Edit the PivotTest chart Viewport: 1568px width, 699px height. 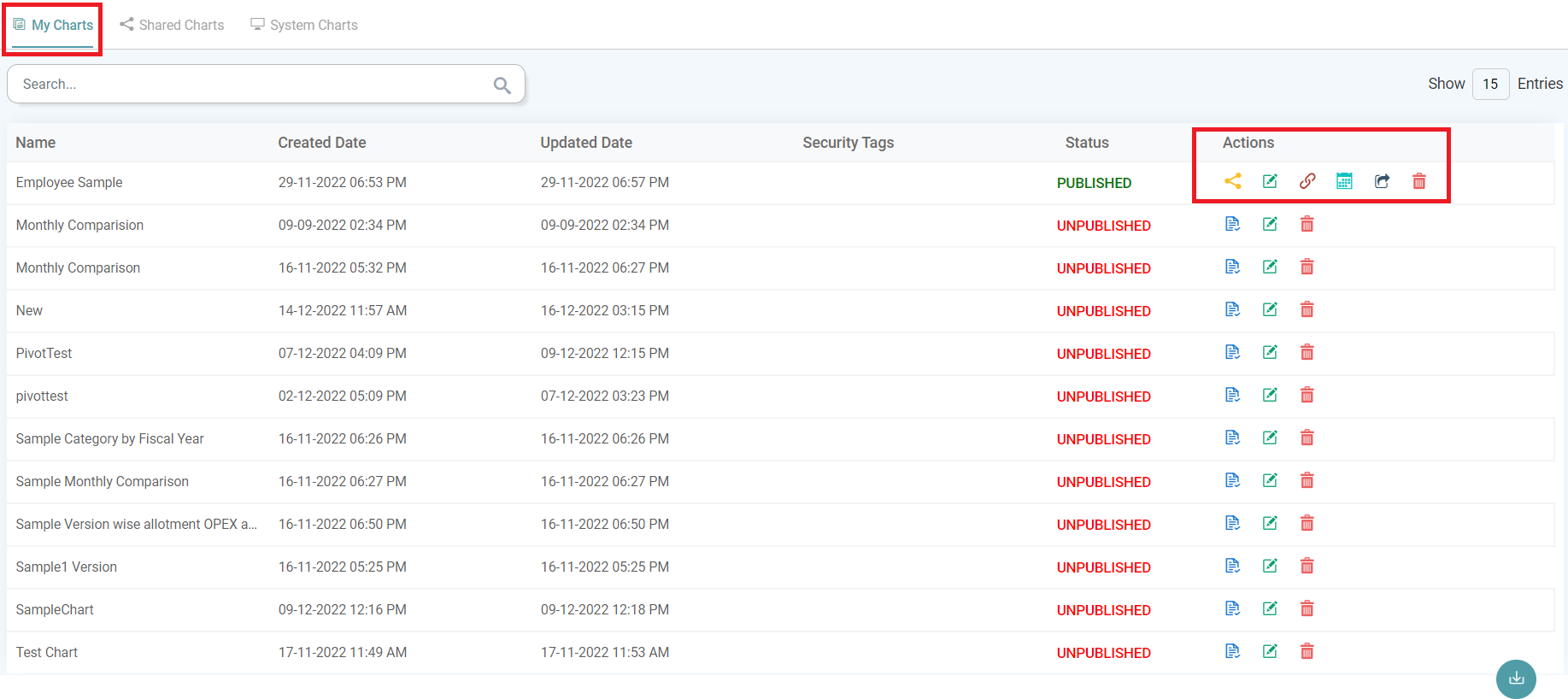[x=1270, y=352]
